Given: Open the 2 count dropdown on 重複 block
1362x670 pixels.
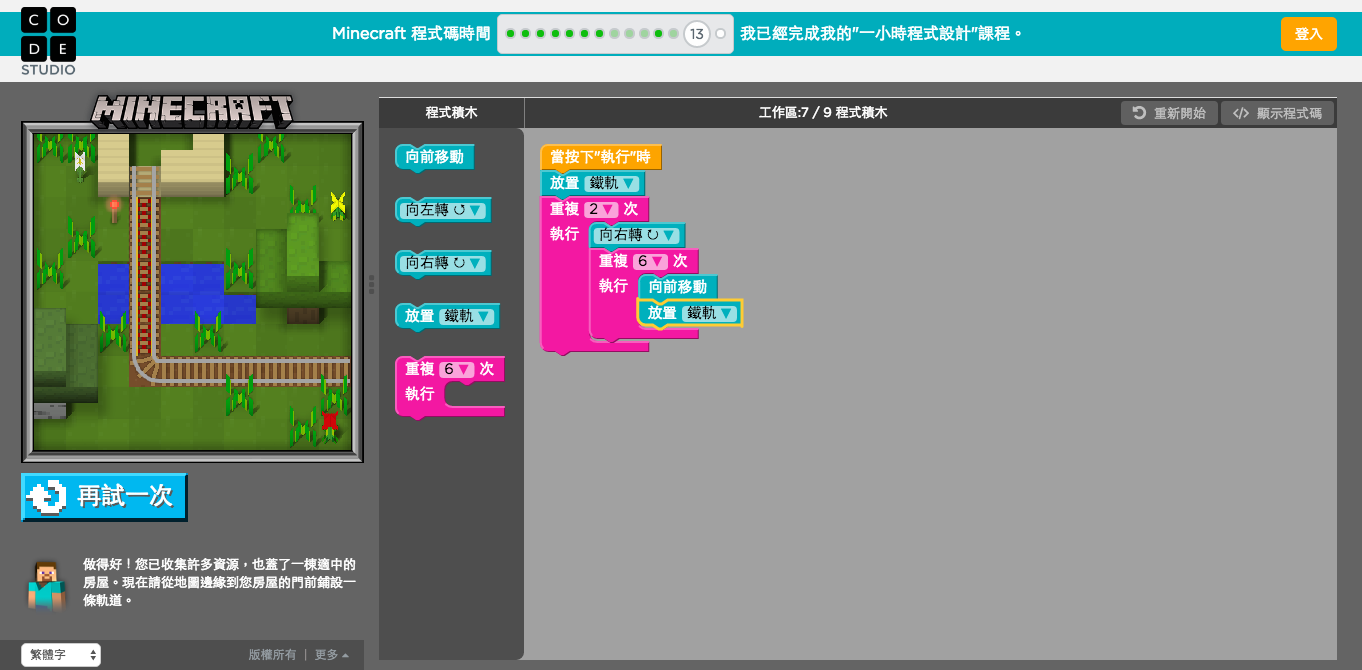Looking at the screenshot, I should pos(601,209).
